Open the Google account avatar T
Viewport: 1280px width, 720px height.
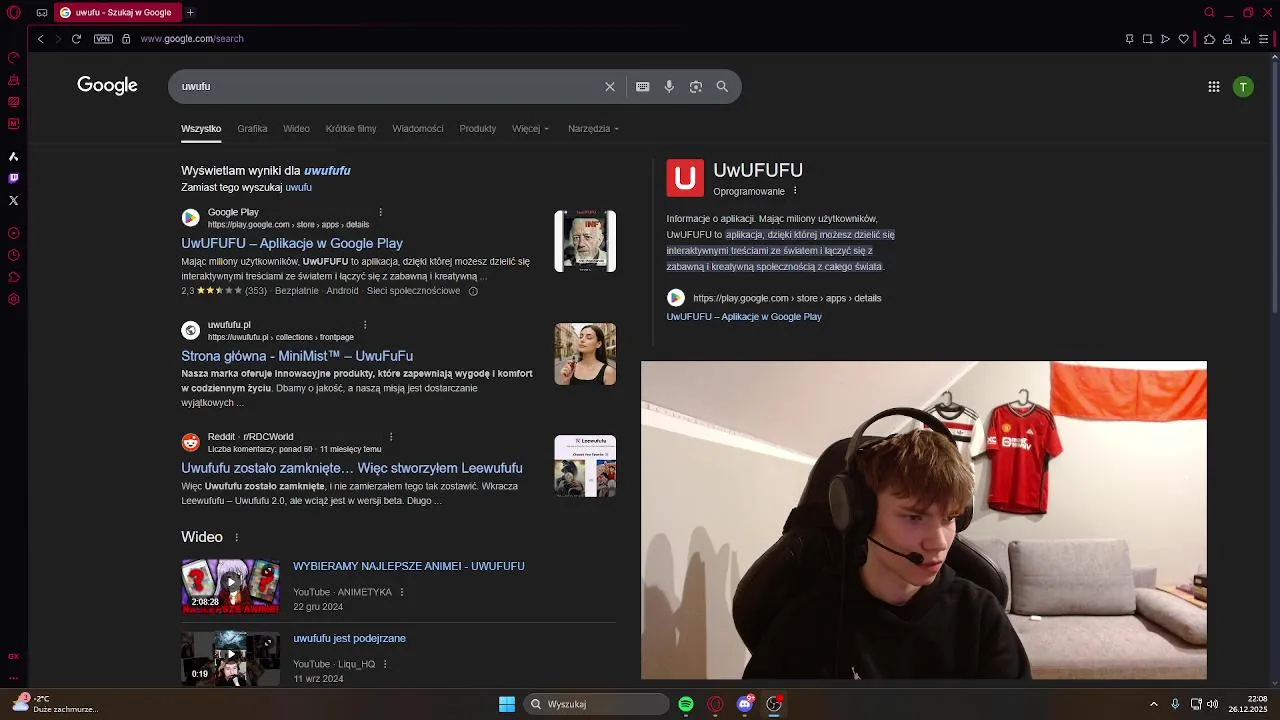[1243, 87]
